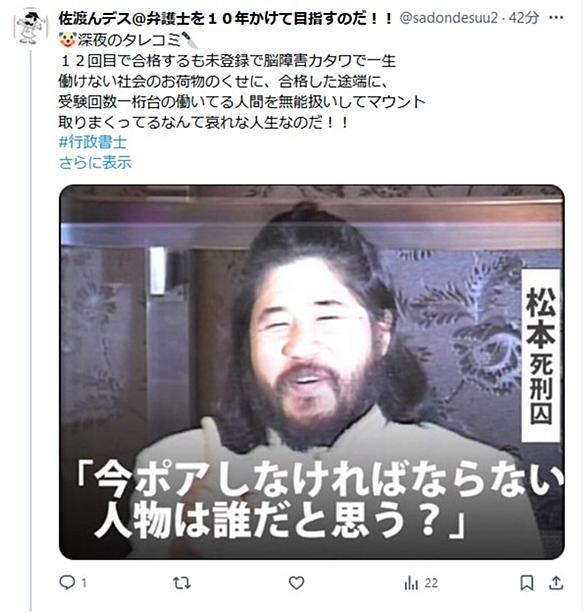
Task: Click the view count number 22
Action: point(431,583)
